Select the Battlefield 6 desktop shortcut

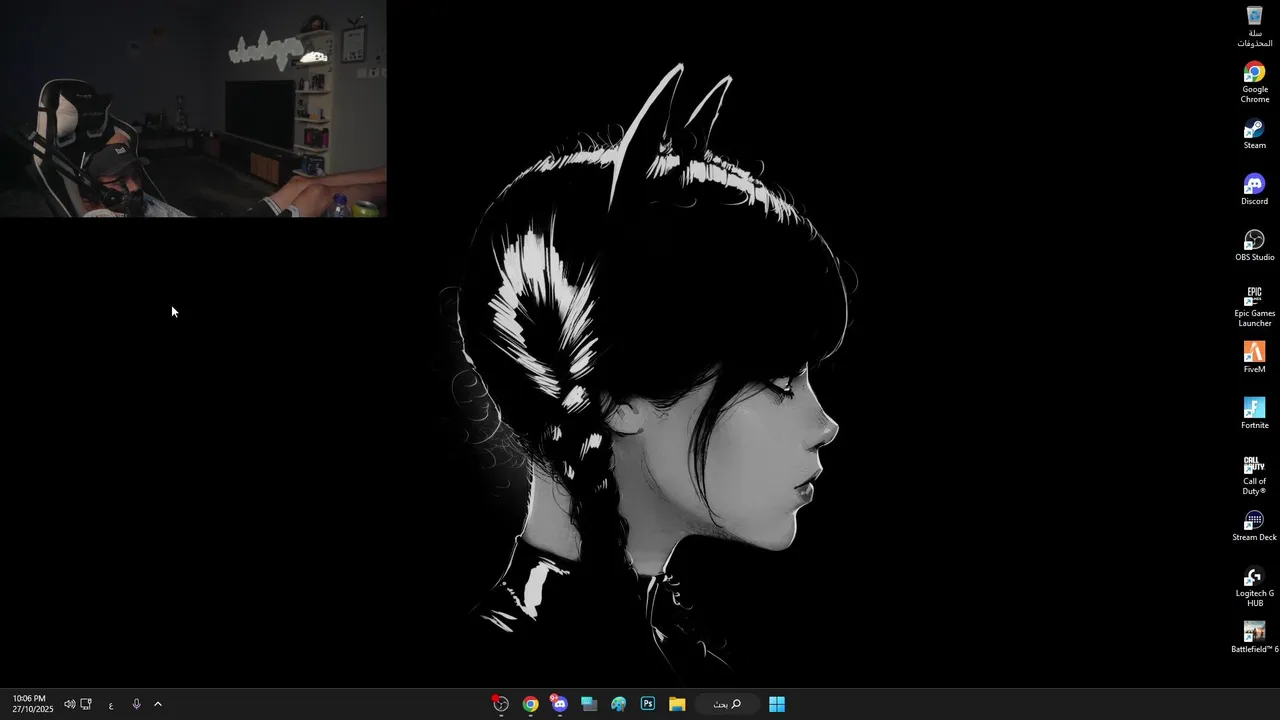coord(1255,638)
